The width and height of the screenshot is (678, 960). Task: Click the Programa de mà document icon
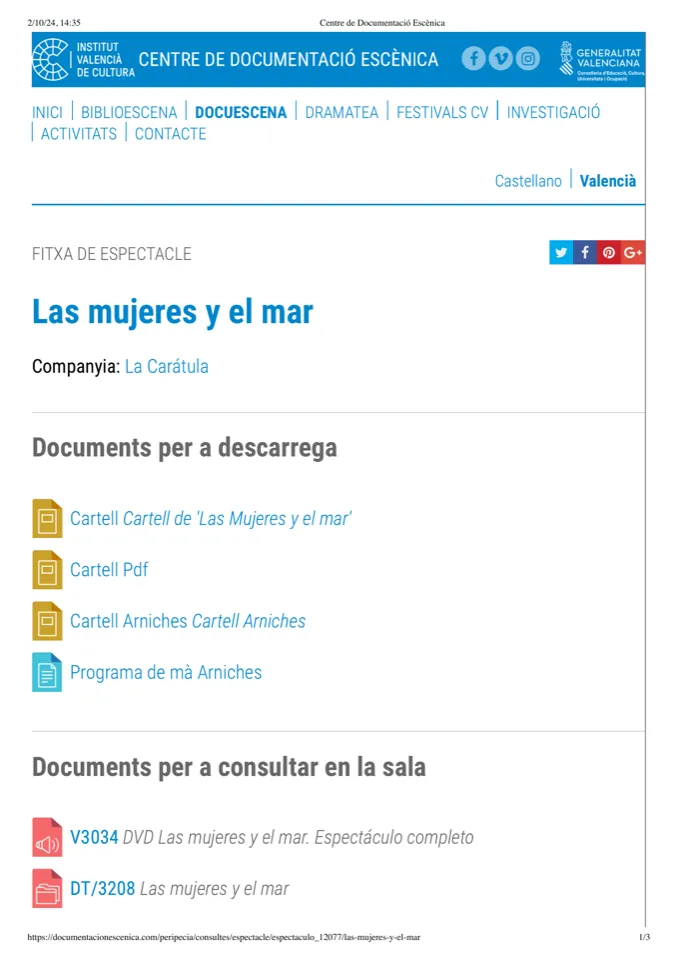pyautogui.click(x=47, y=672)
